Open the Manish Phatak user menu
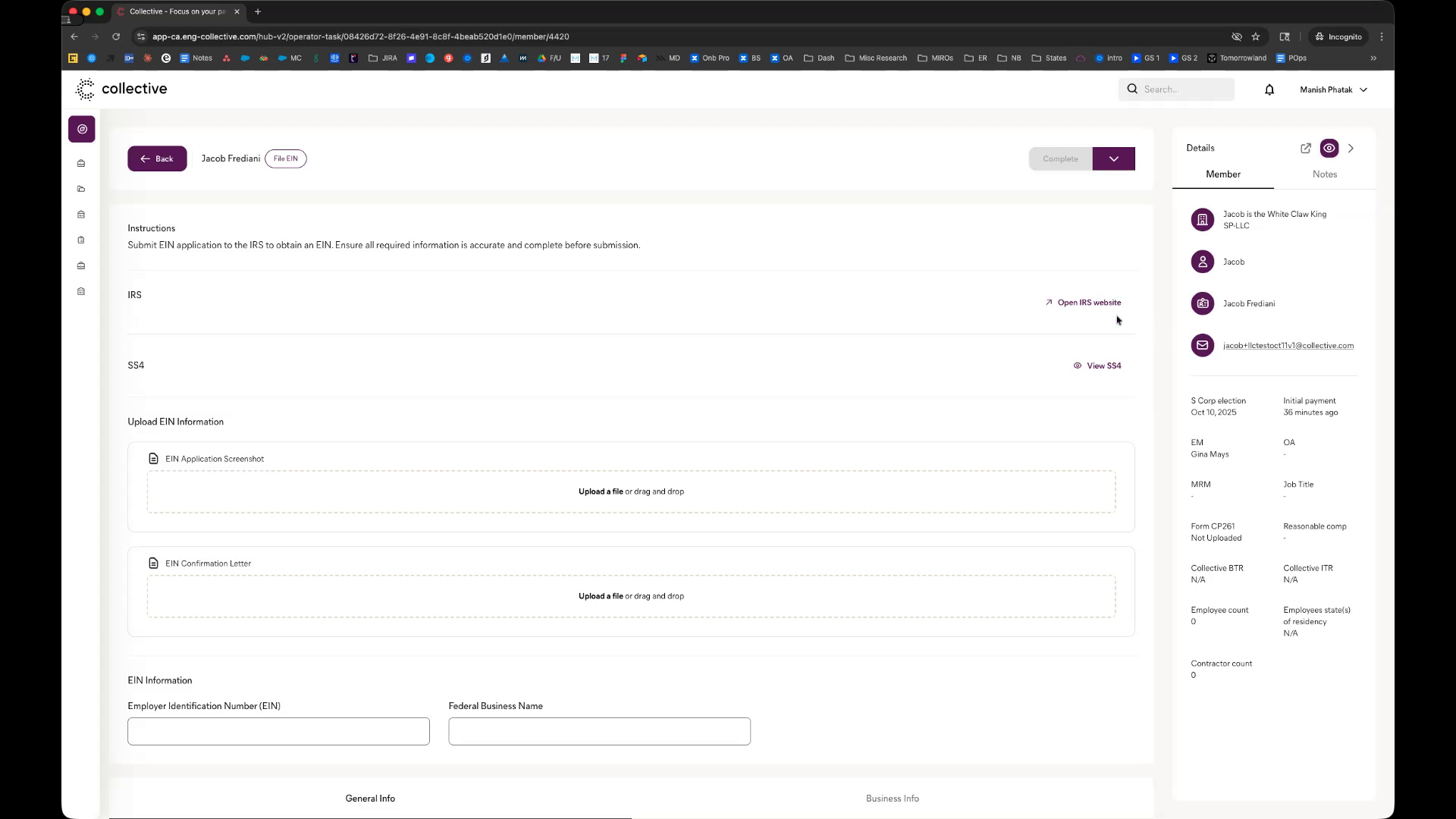 (1333, 89)
